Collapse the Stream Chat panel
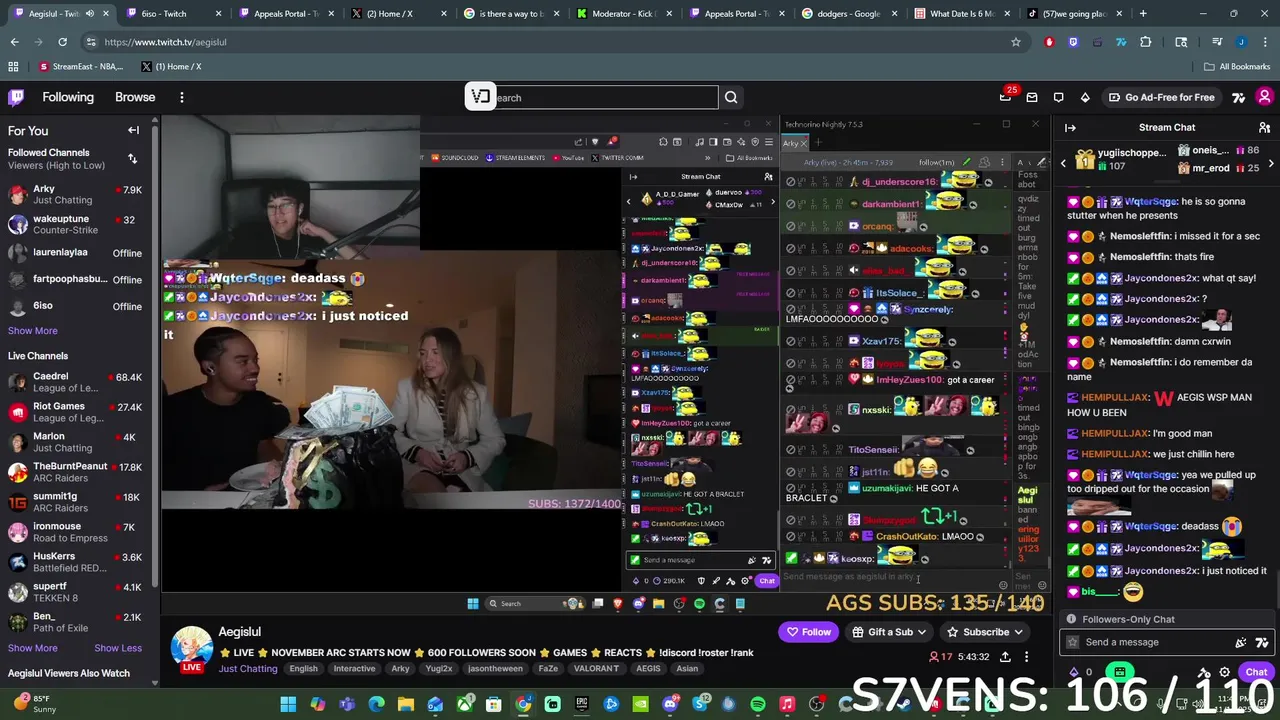 [1070, 128]
